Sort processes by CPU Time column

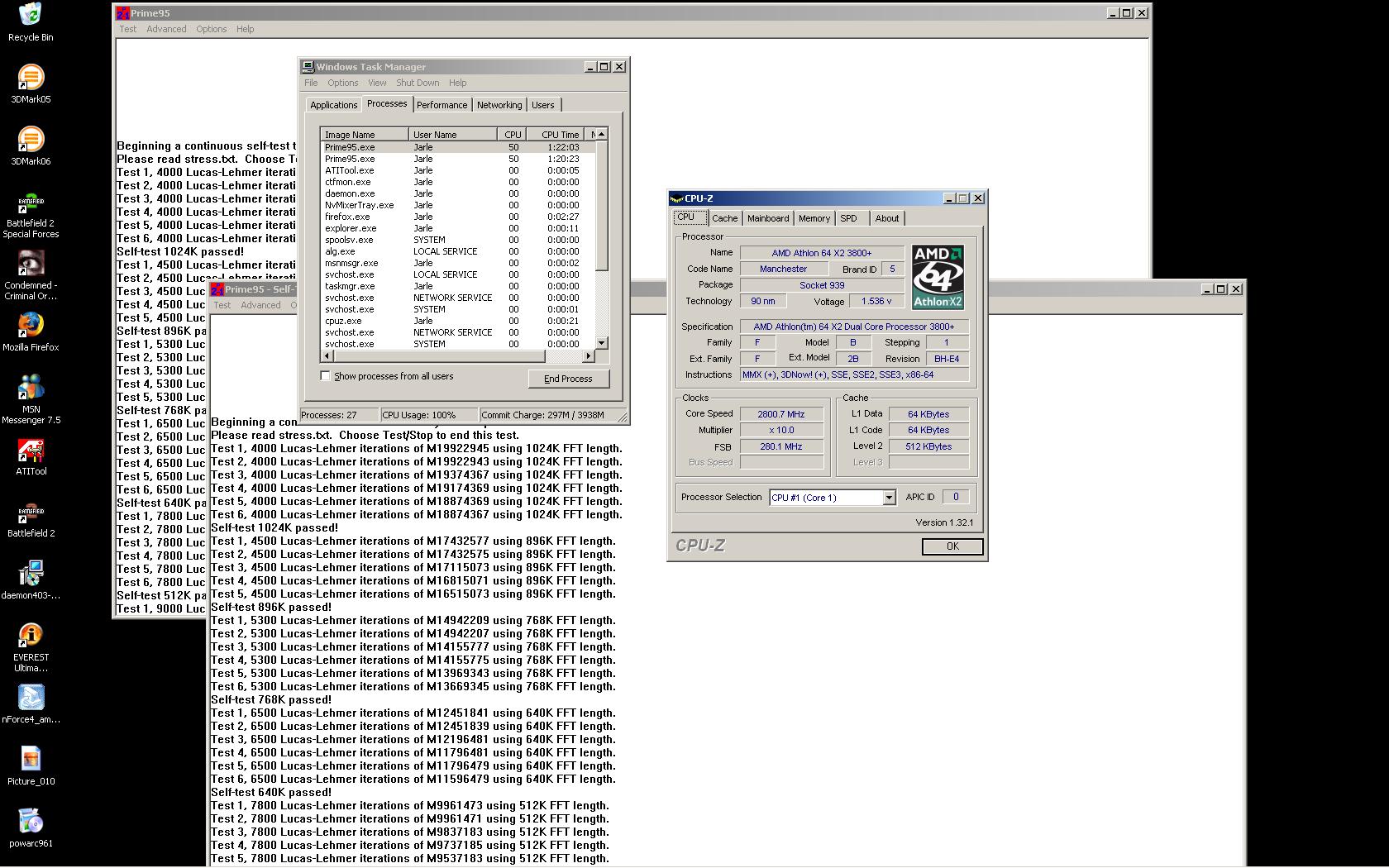pos(556,135)
